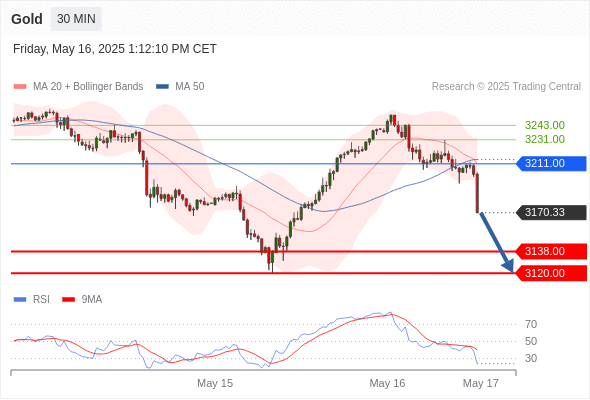Click the May 16 date axis label
The image size is (590, 400).
387,383
